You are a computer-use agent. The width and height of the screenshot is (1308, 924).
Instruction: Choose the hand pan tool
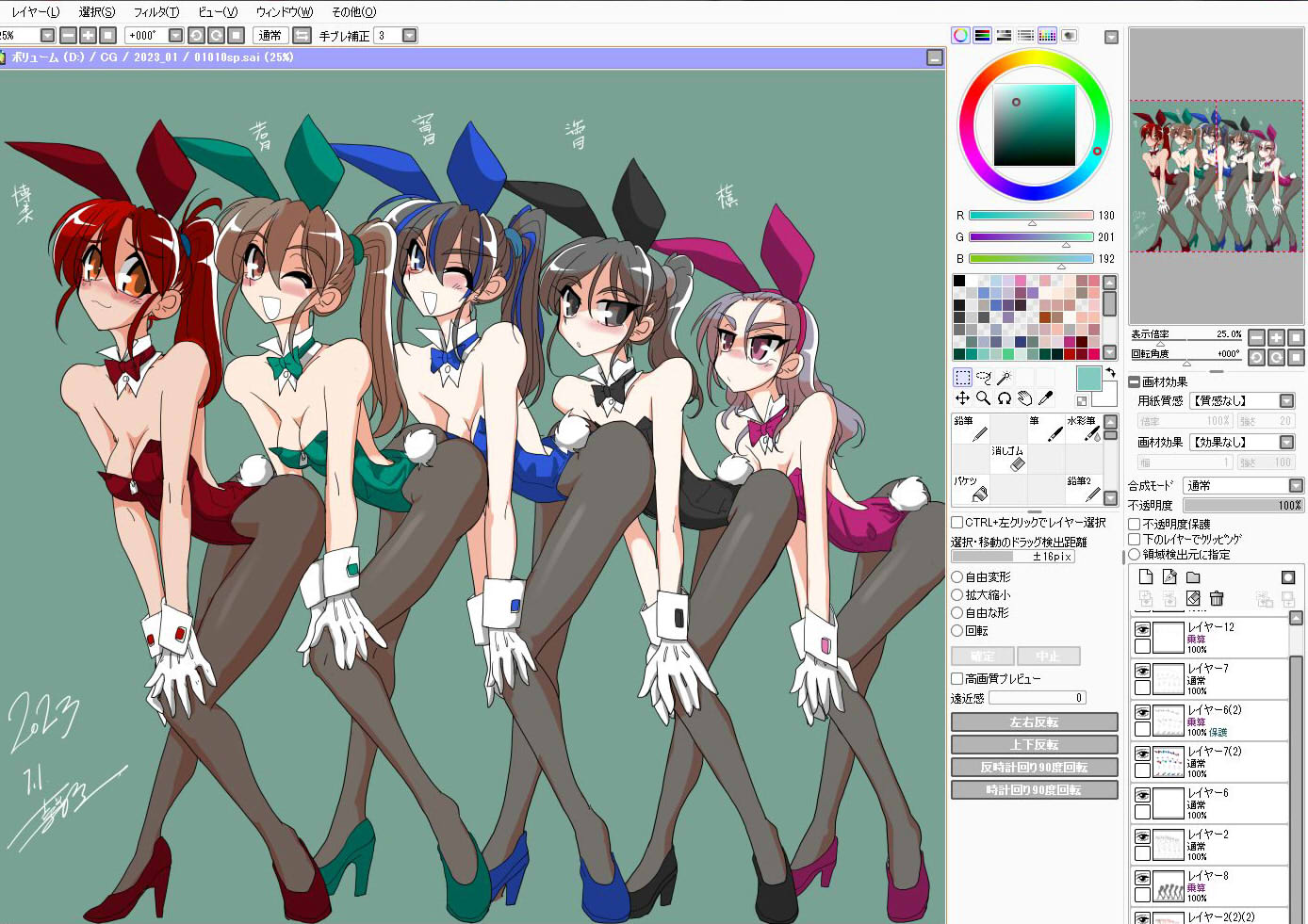pos(1024,398)
